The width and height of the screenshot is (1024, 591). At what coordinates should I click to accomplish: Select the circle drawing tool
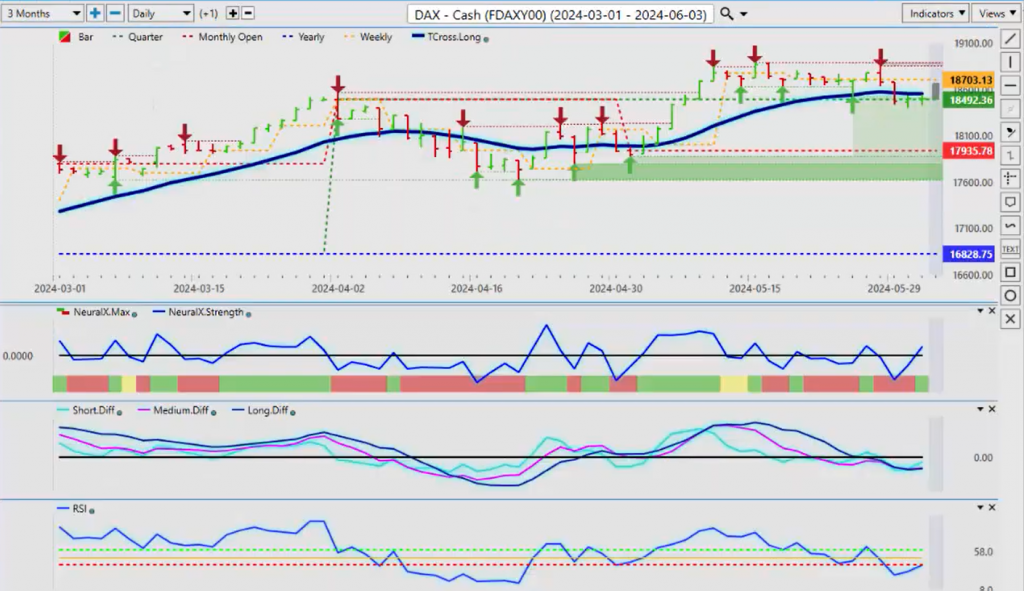[1009, 295]
